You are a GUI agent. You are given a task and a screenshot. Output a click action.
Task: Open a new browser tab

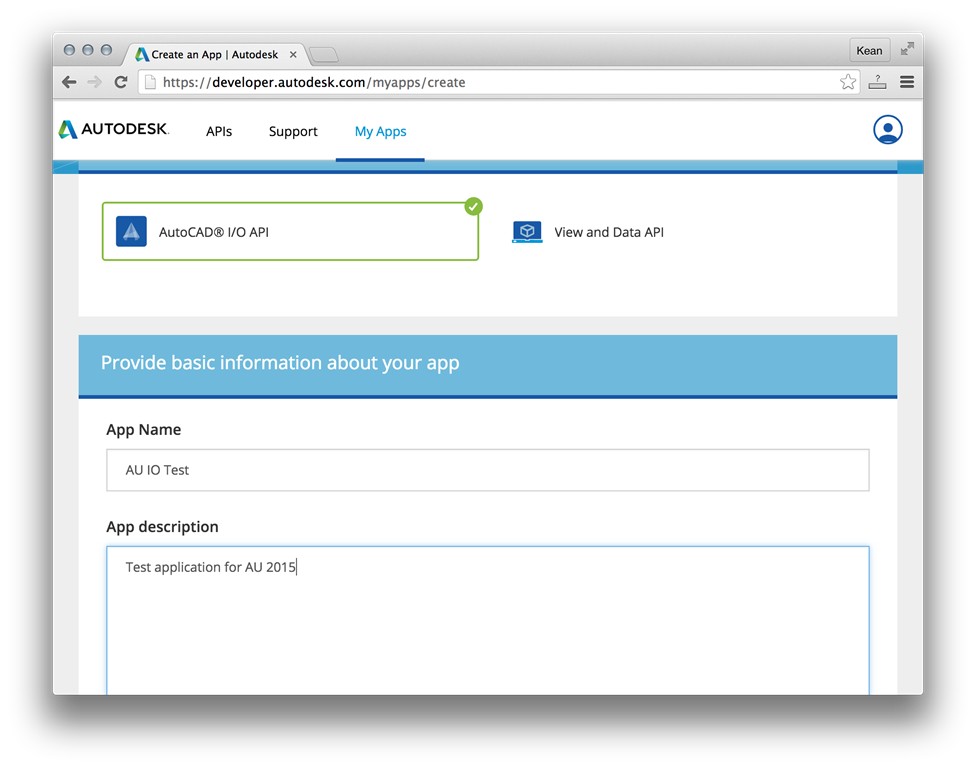(323, 54)
